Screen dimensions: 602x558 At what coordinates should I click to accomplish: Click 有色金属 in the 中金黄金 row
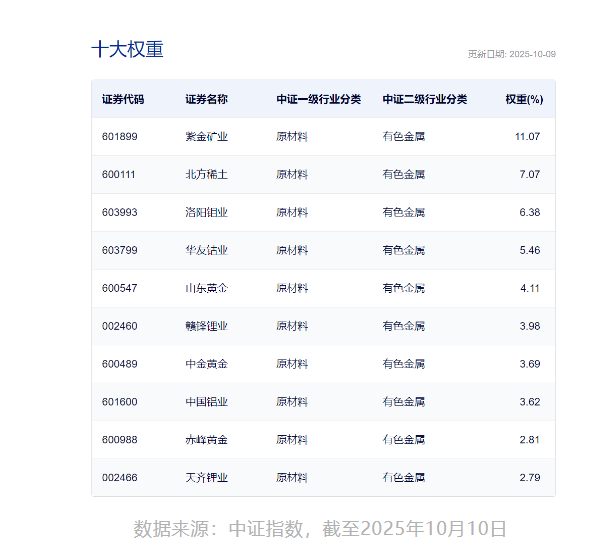[x=404, y=364]
